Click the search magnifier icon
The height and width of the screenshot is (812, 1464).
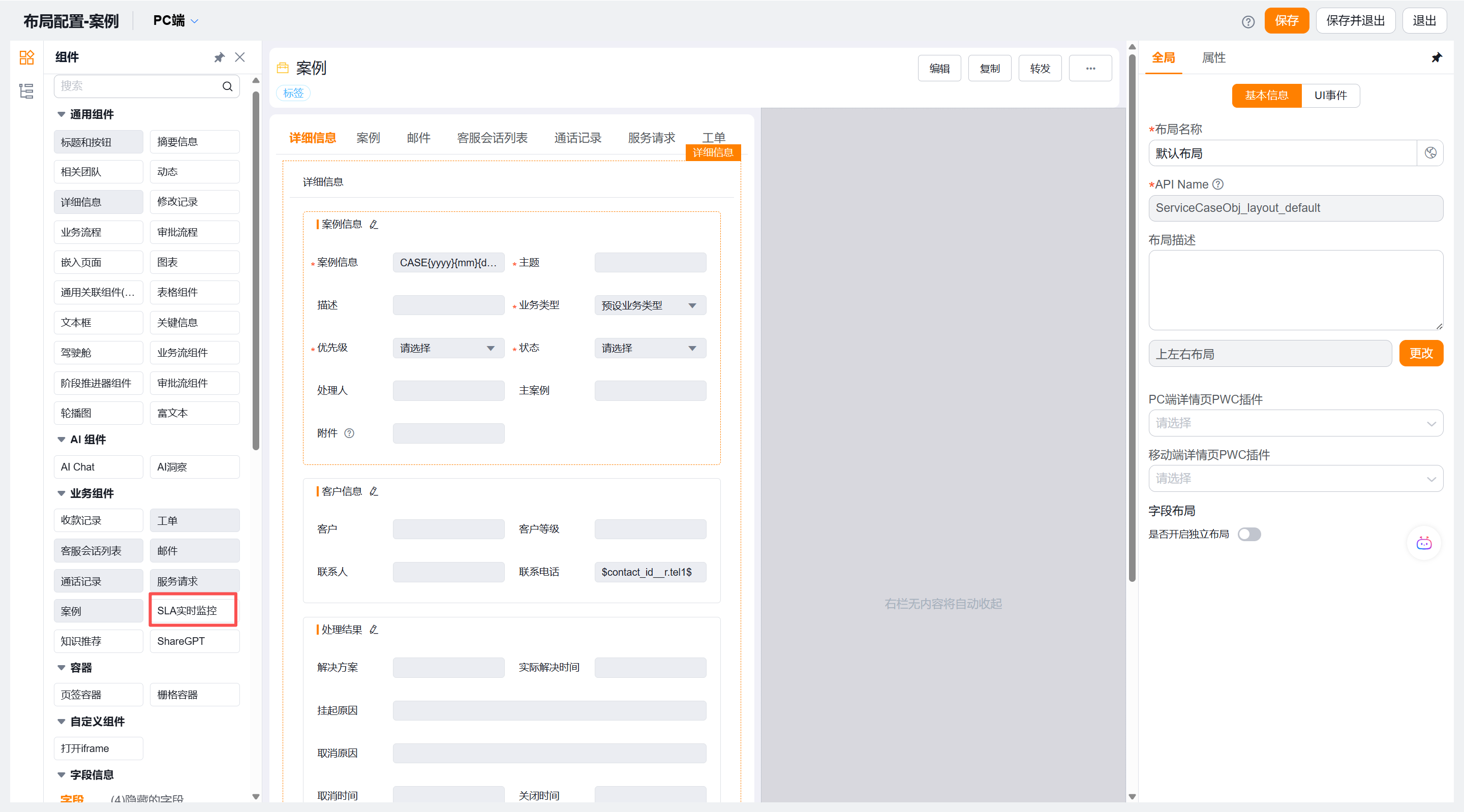(227, 86)
